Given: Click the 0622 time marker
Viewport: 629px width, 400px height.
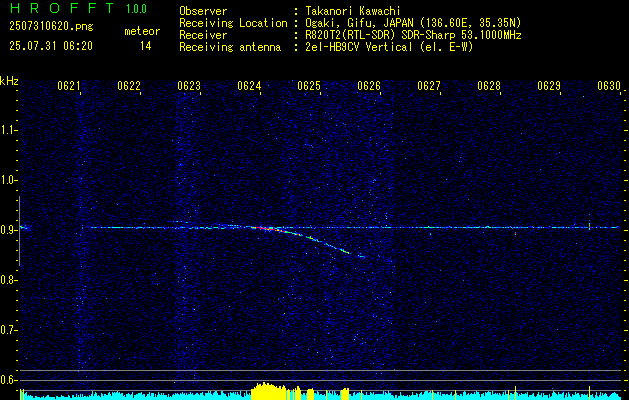Looking at the screenshot, I should pyautogui.click(x=129, y=86).
